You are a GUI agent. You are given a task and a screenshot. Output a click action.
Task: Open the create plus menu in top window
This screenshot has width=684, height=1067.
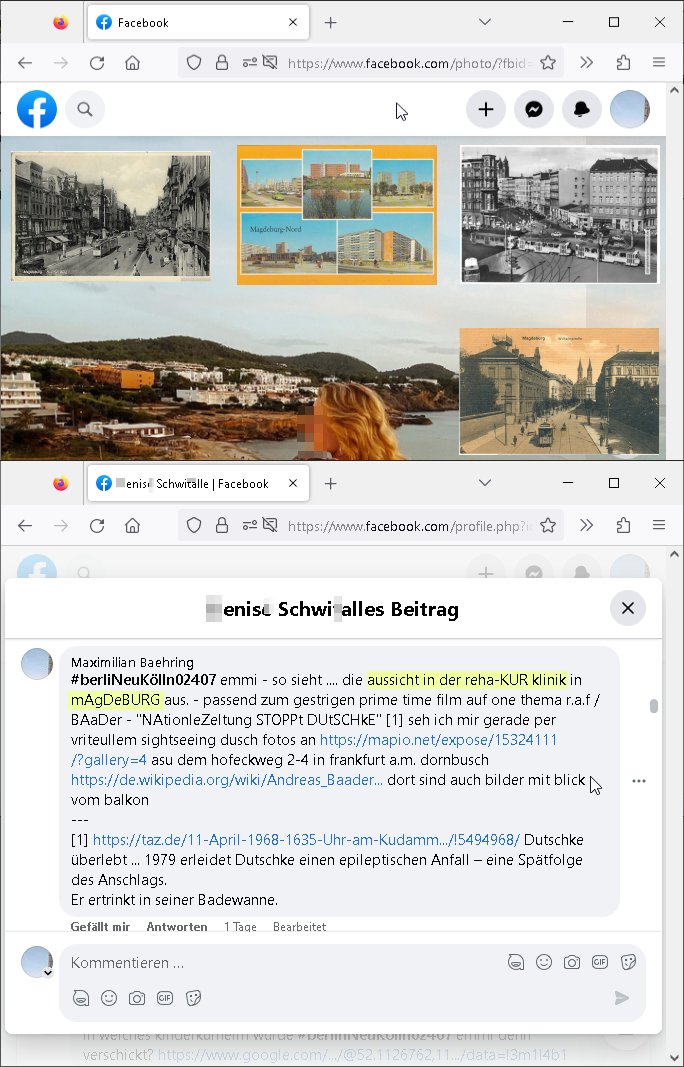[486, 109]
